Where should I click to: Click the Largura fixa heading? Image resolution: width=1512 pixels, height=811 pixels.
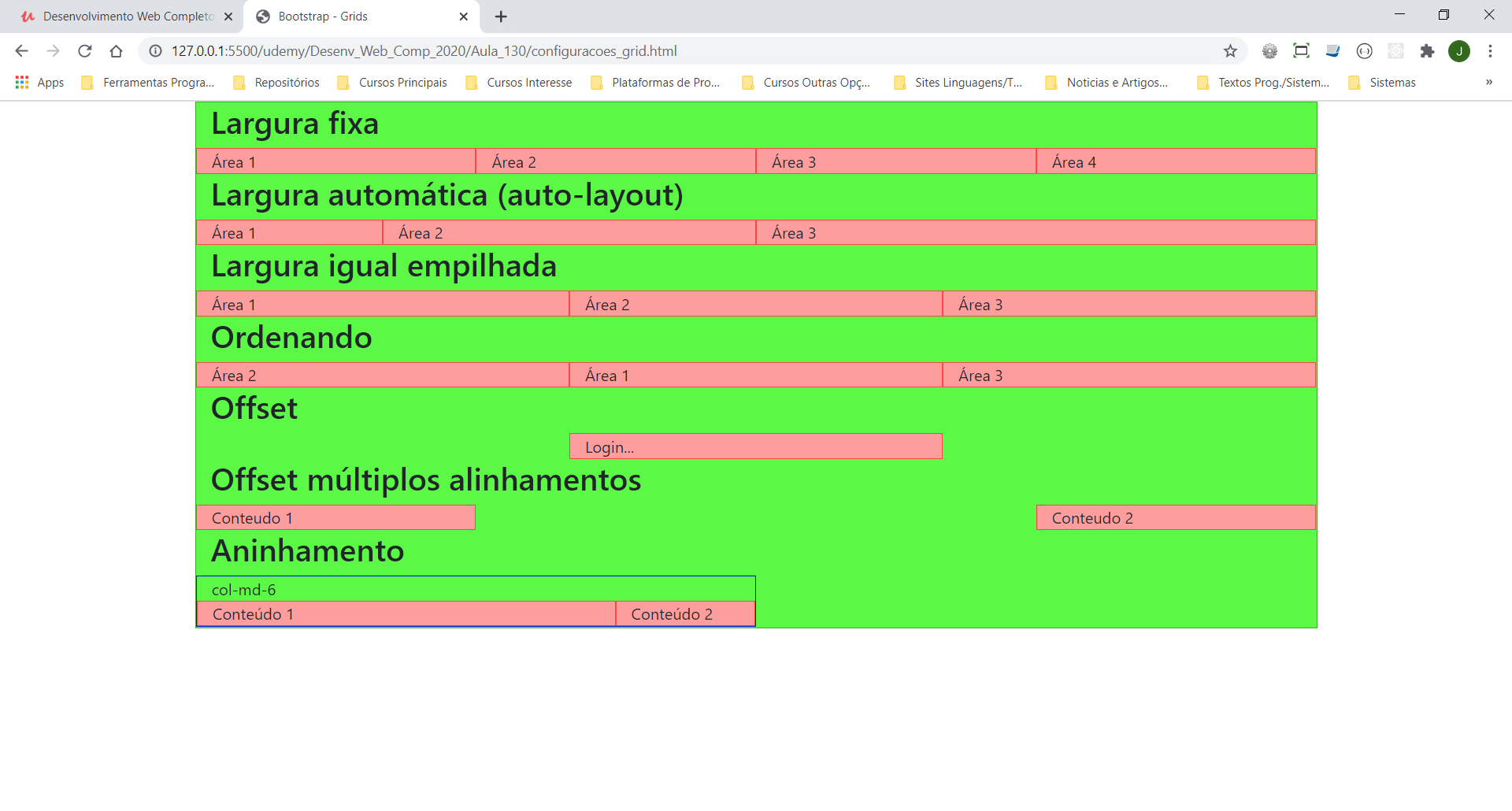click(295, 124)
